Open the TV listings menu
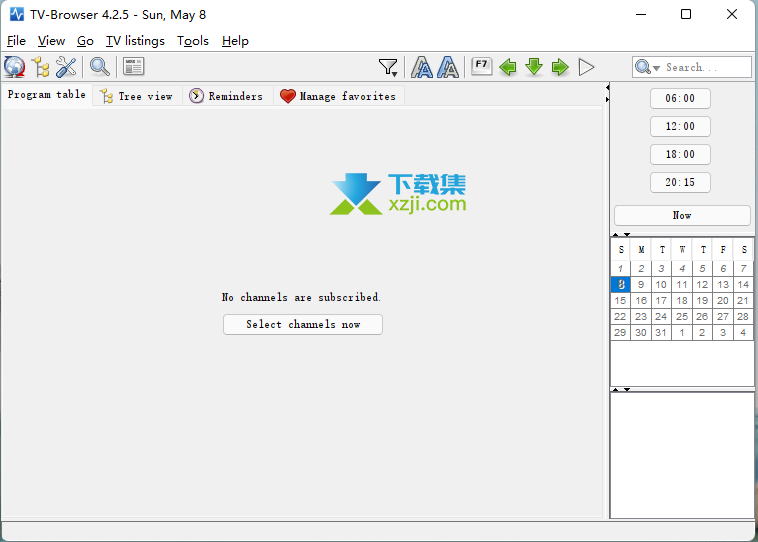The width and height of the screenshot is (758, 542). (x=135, y=41)
